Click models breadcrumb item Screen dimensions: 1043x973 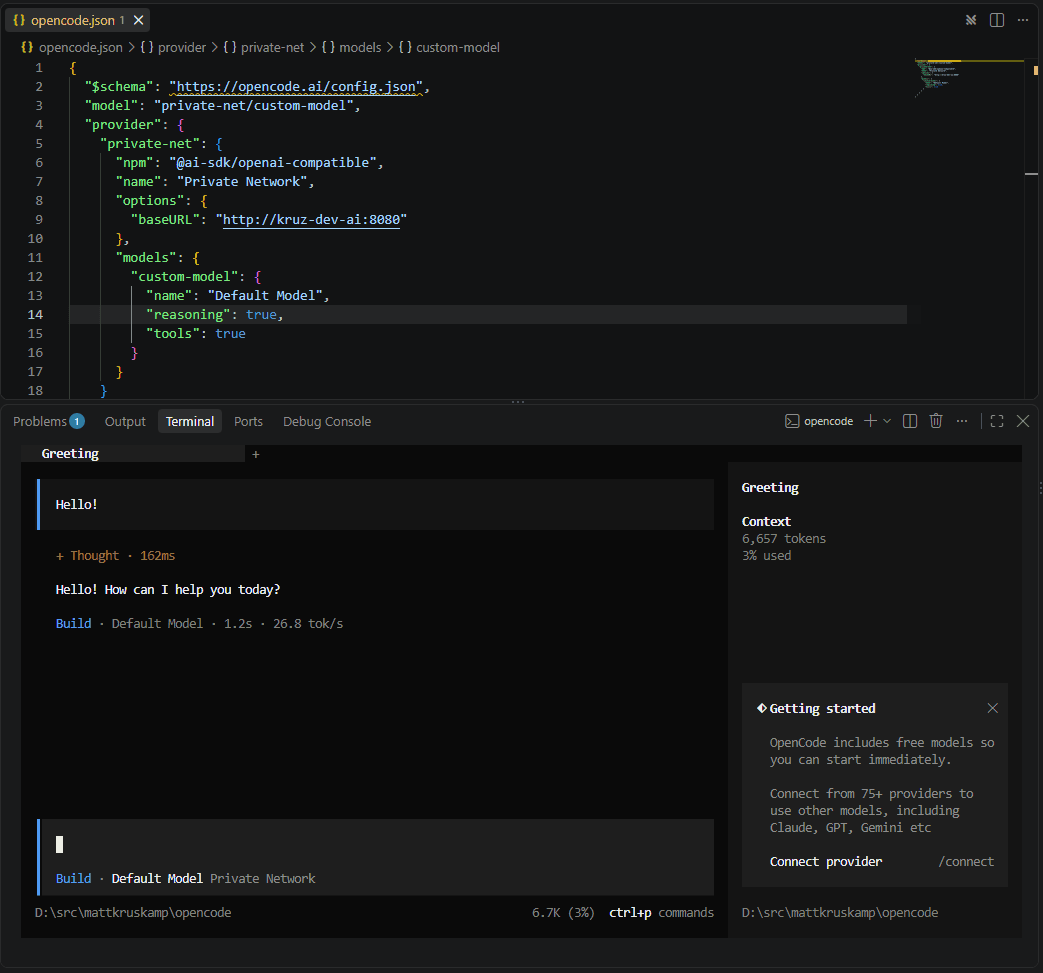pyautogui.click(x=351, y=47)
